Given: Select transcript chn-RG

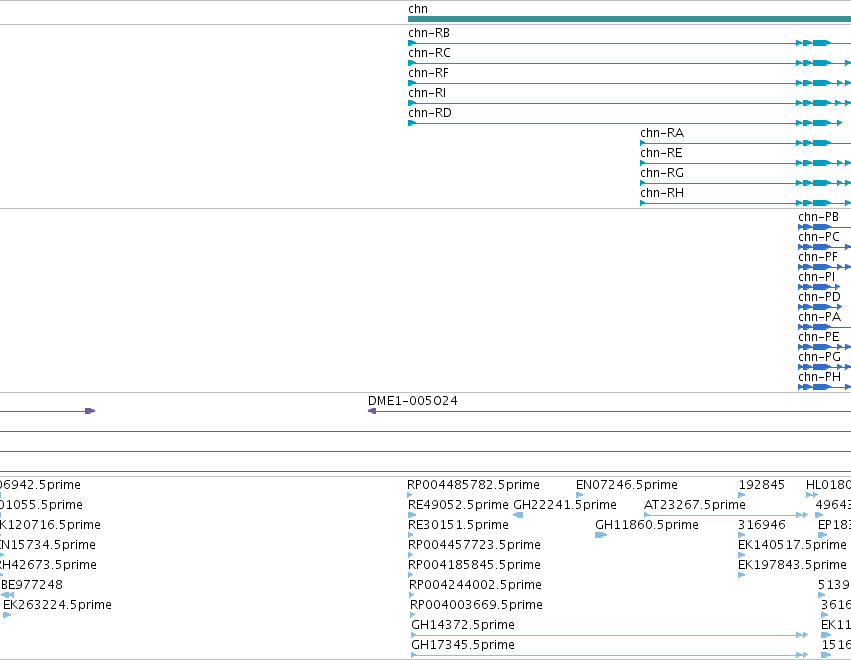Looking at the screenshot, I should click(662, 173).
